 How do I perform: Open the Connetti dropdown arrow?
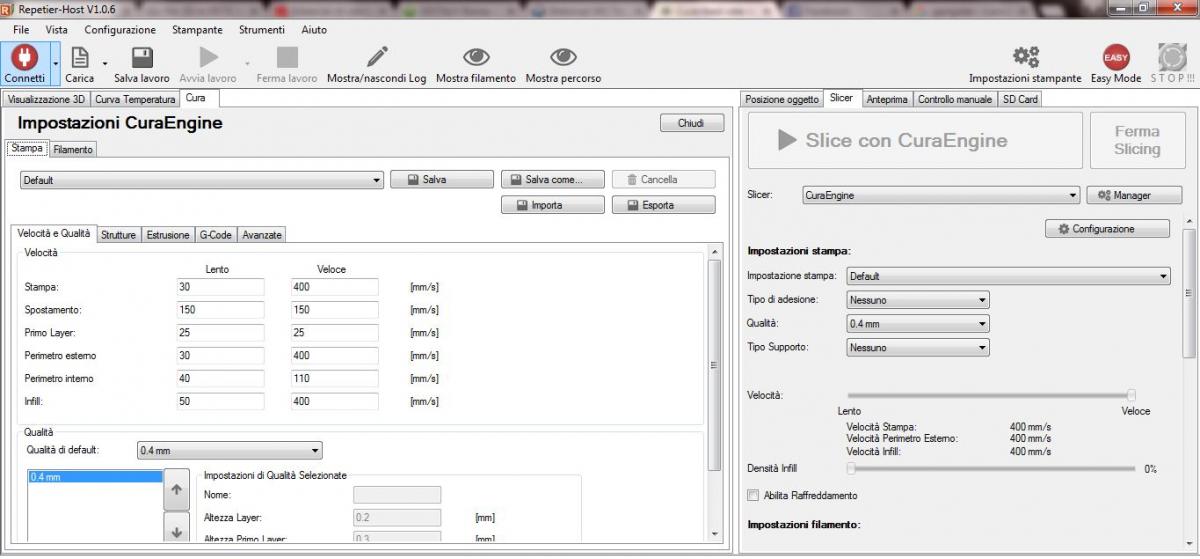point(55,64)
